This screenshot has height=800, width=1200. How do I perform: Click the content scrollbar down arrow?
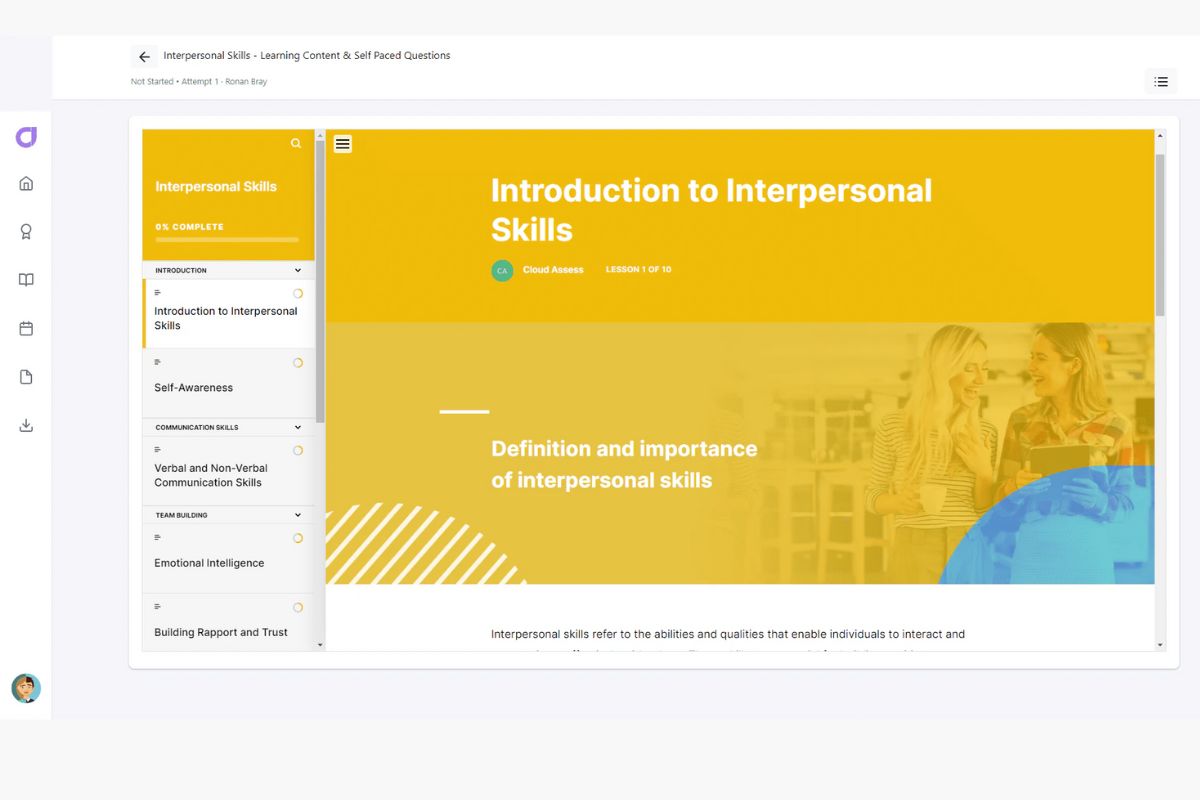tap(1160, 645)
